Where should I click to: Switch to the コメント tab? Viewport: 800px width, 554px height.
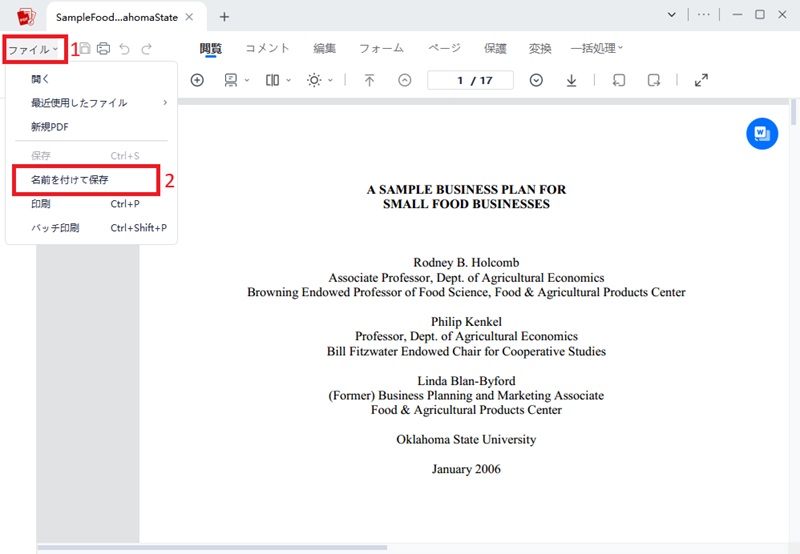coord(267,48)
